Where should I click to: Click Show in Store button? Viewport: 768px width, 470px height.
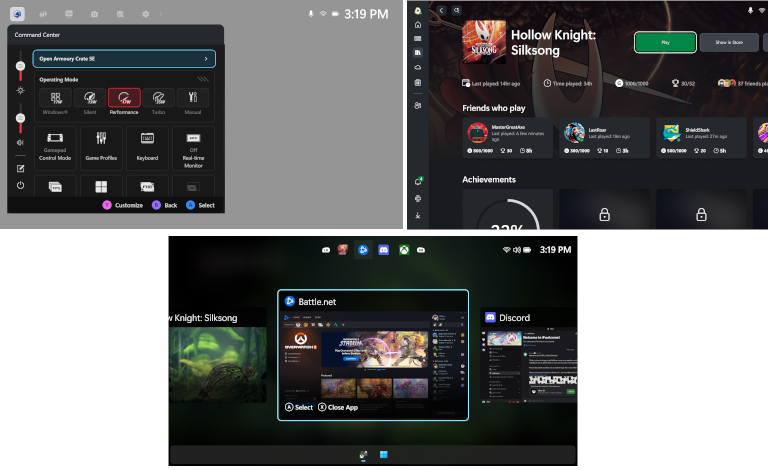point(729,42)
